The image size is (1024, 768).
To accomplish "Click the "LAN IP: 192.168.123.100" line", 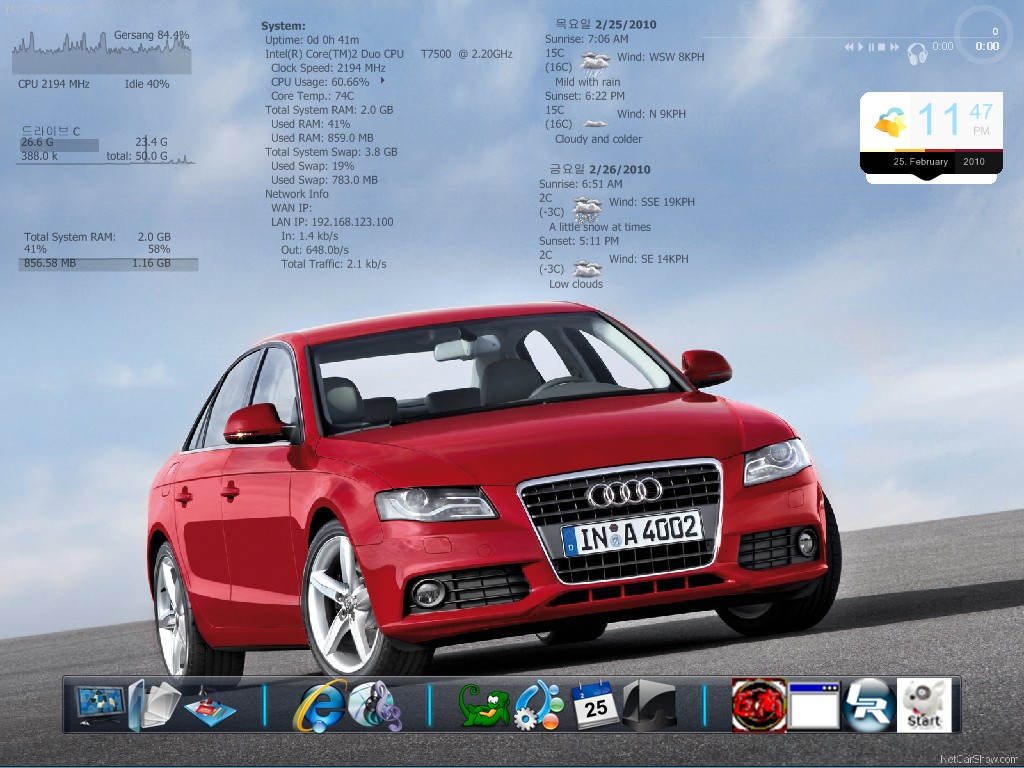I will [x=332, y=222].
